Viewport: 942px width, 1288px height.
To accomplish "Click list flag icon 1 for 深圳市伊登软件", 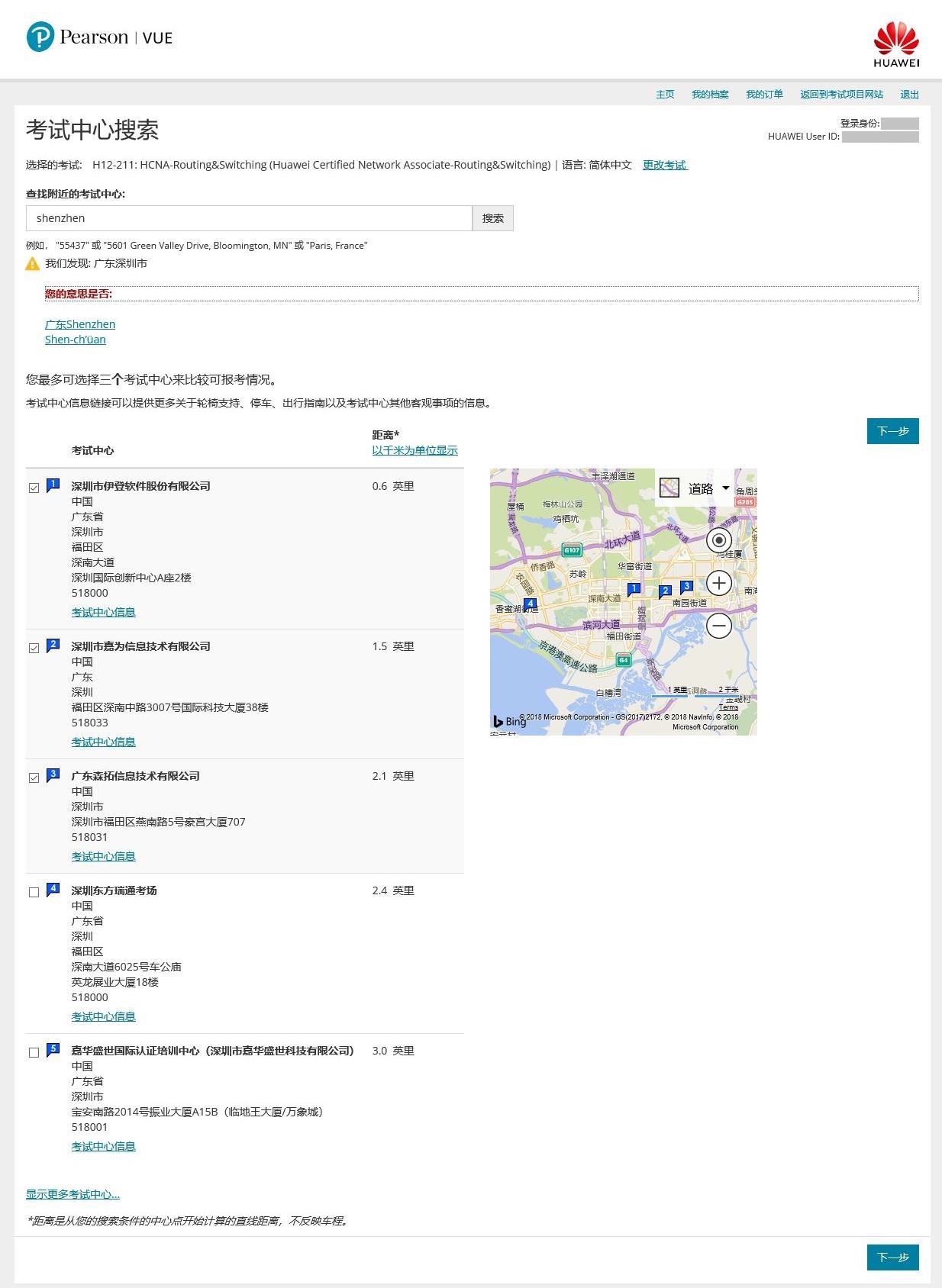I will click(x=53, y=485).
